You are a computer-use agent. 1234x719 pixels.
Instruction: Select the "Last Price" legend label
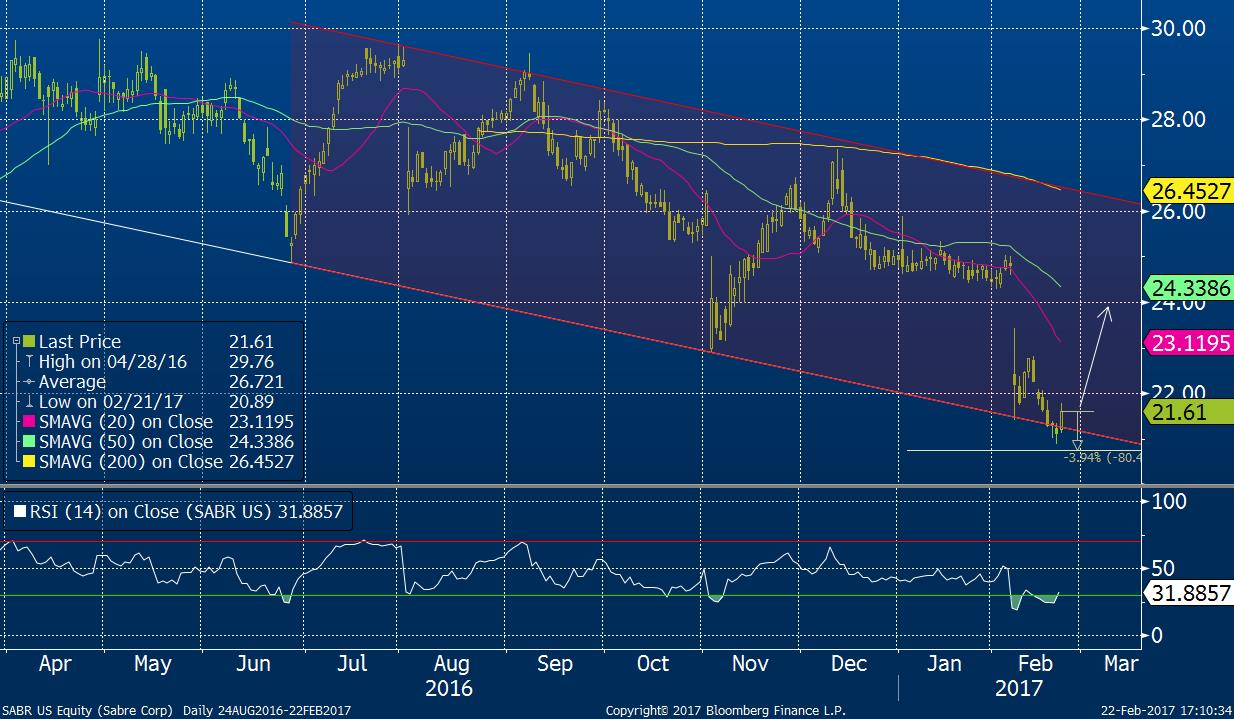pyautogui.click(x=78, y=342)
